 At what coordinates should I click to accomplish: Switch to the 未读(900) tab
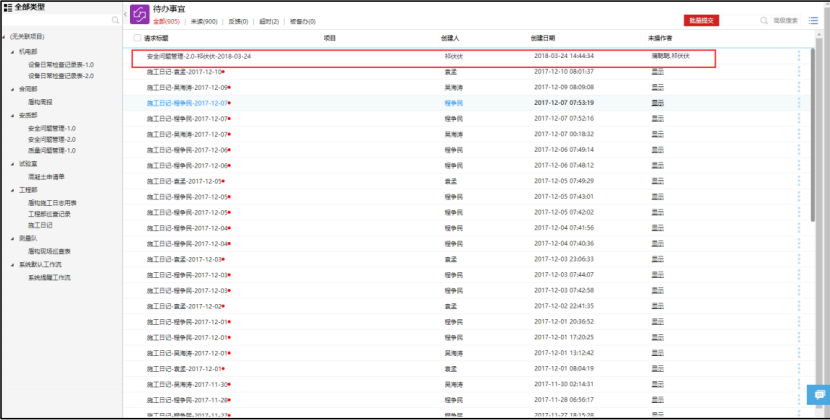point(204,22)
